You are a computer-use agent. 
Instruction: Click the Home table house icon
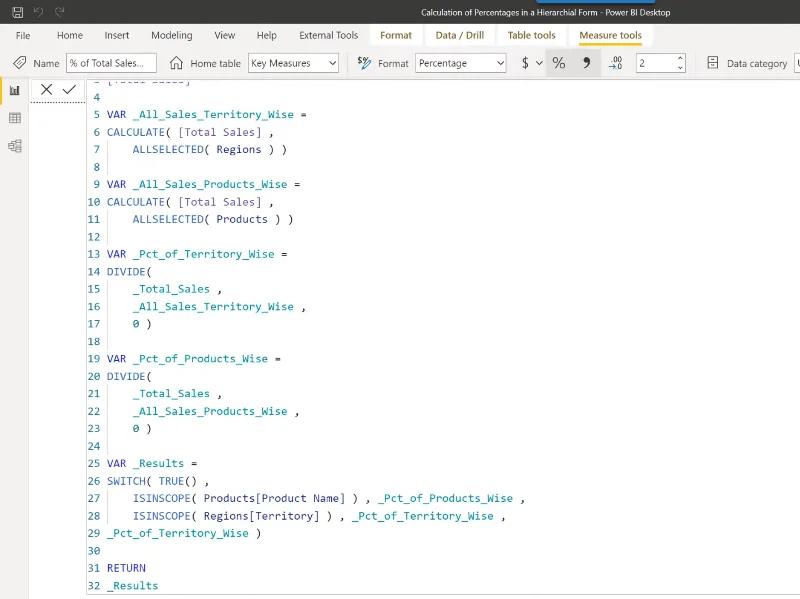[x=176, y=63]
